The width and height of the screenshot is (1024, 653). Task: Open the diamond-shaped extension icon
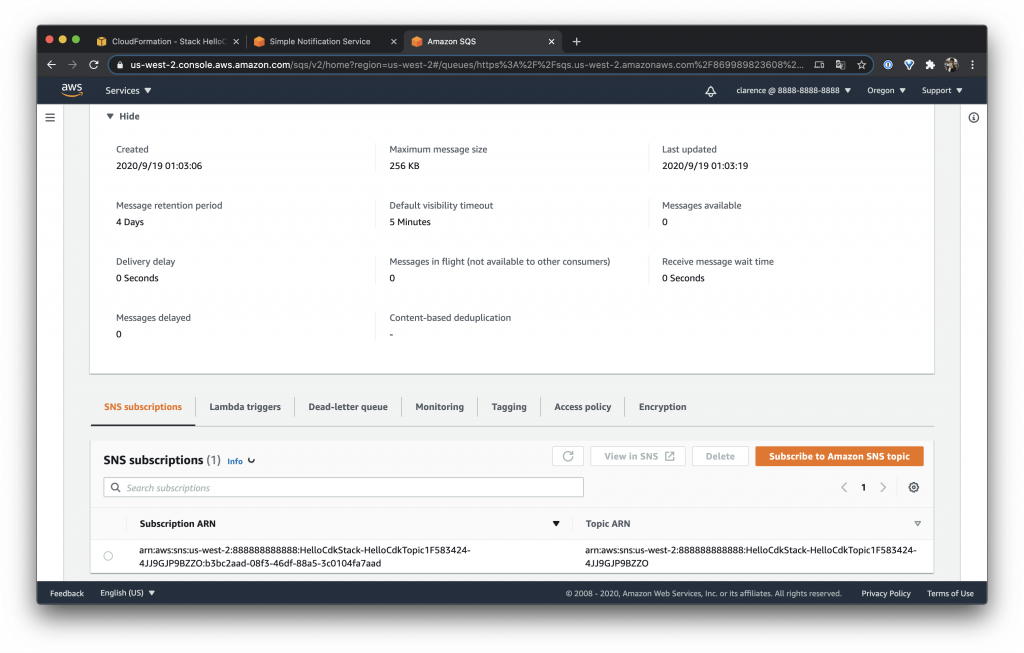[x=909, y=65]
